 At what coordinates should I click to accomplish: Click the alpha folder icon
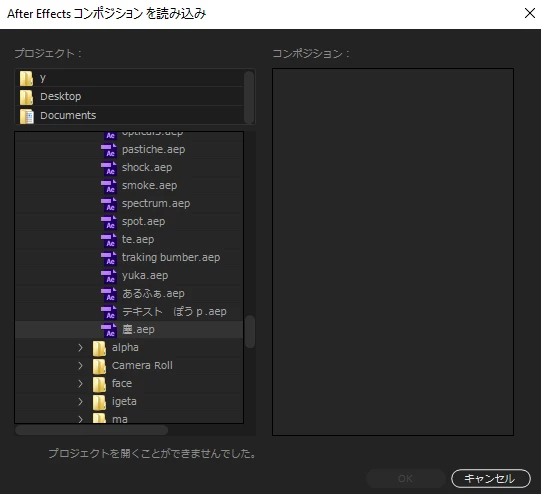99,348
